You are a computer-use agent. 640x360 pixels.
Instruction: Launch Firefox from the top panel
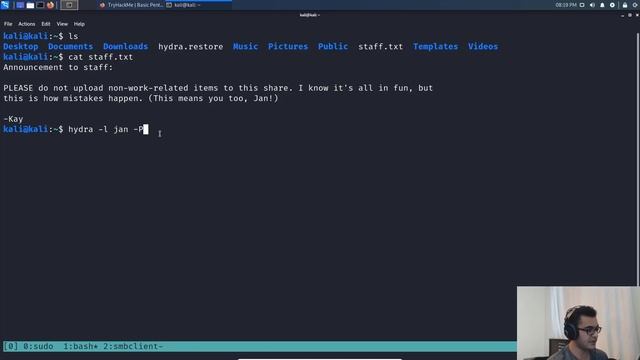pos(50,5)
